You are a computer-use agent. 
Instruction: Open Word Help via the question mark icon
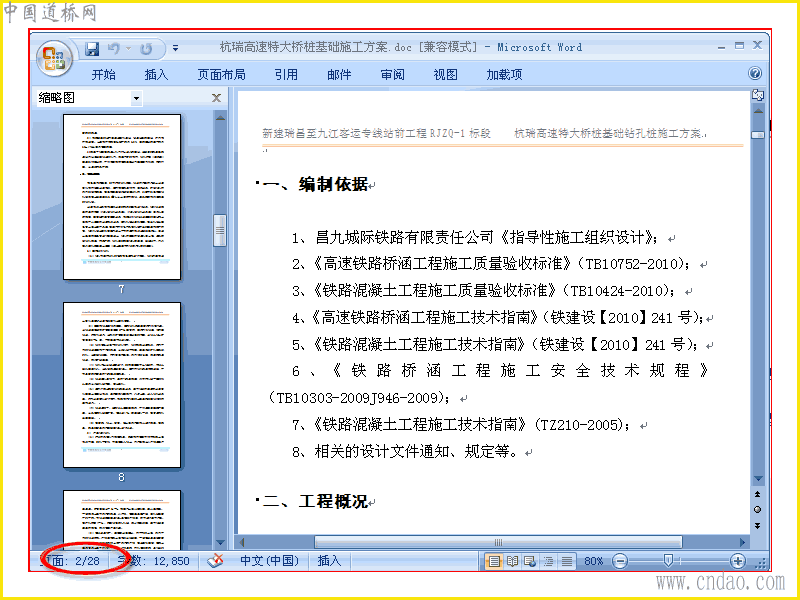click(x=755, y=73)
